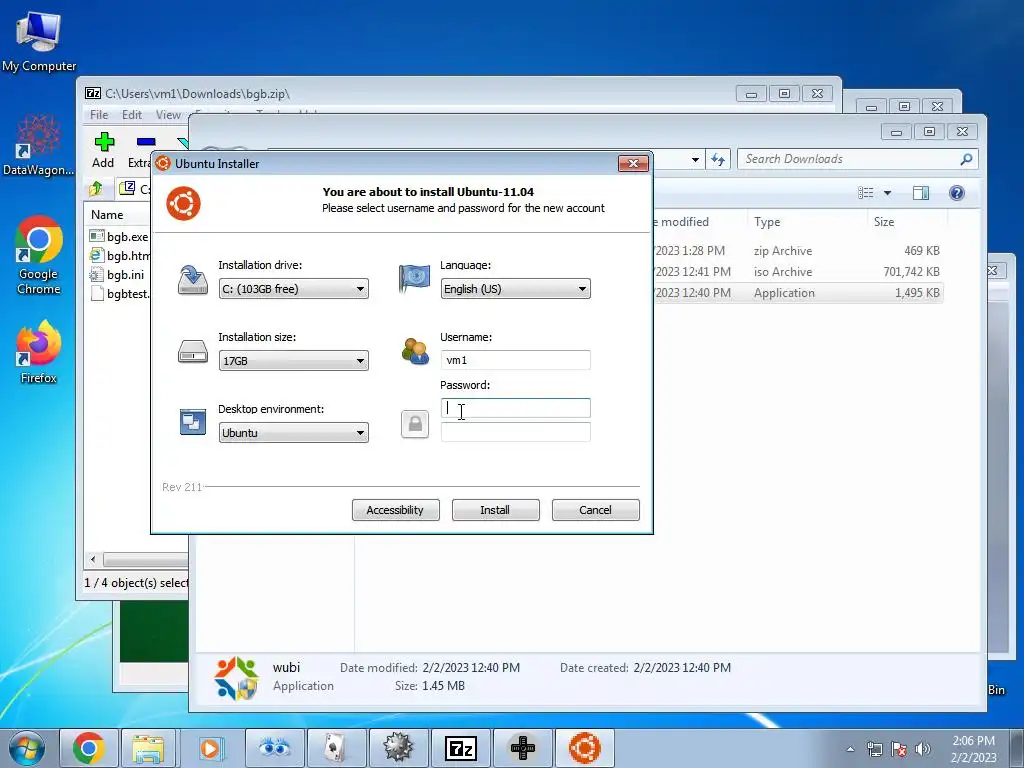Image resolution: width=1024 pixels, height=768 pixels.
Task: Open Firefox desktop shortcut
Action: point(39,351)
